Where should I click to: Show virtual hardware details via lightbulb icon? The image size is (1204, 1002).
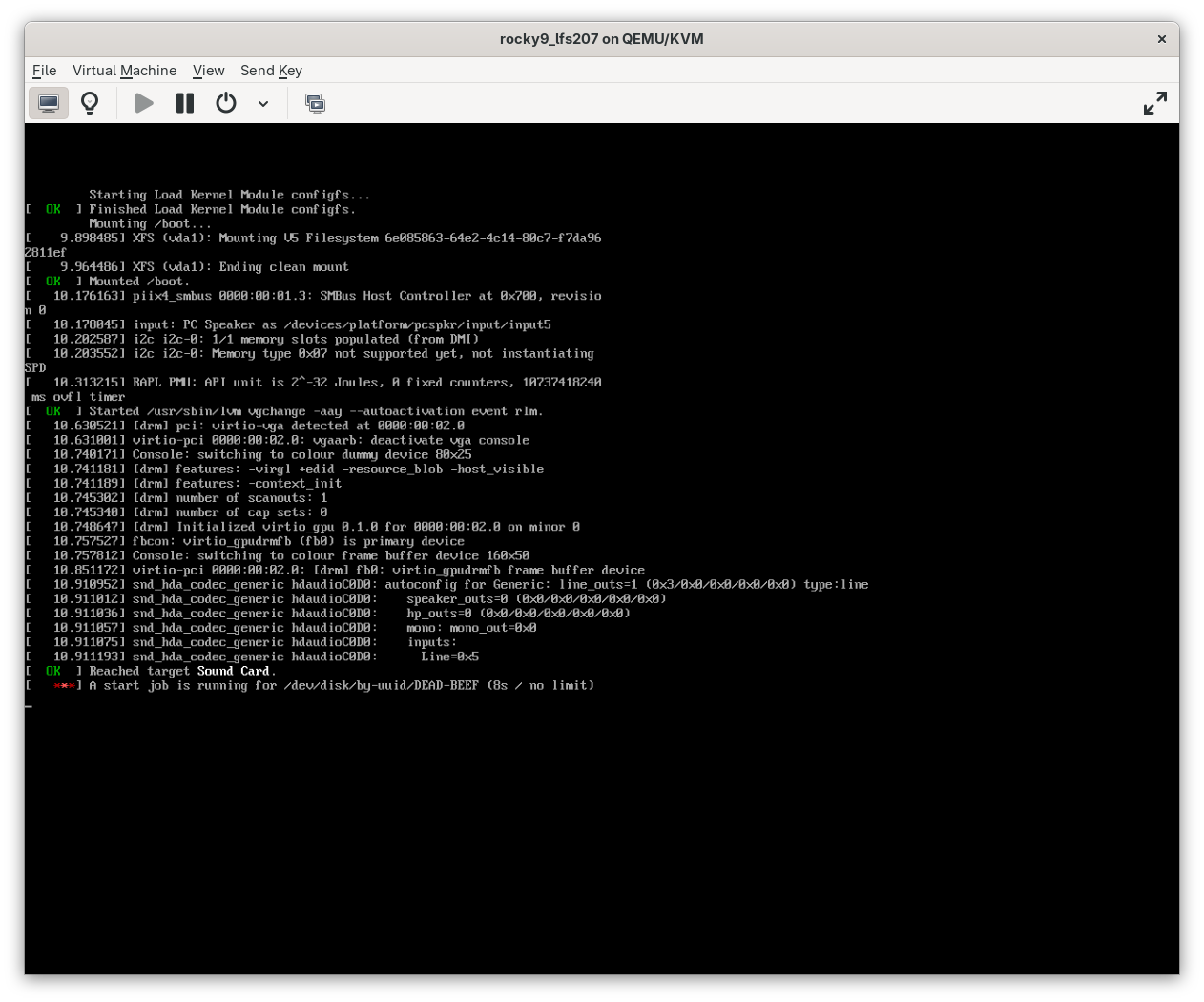[x=90, y=102]
